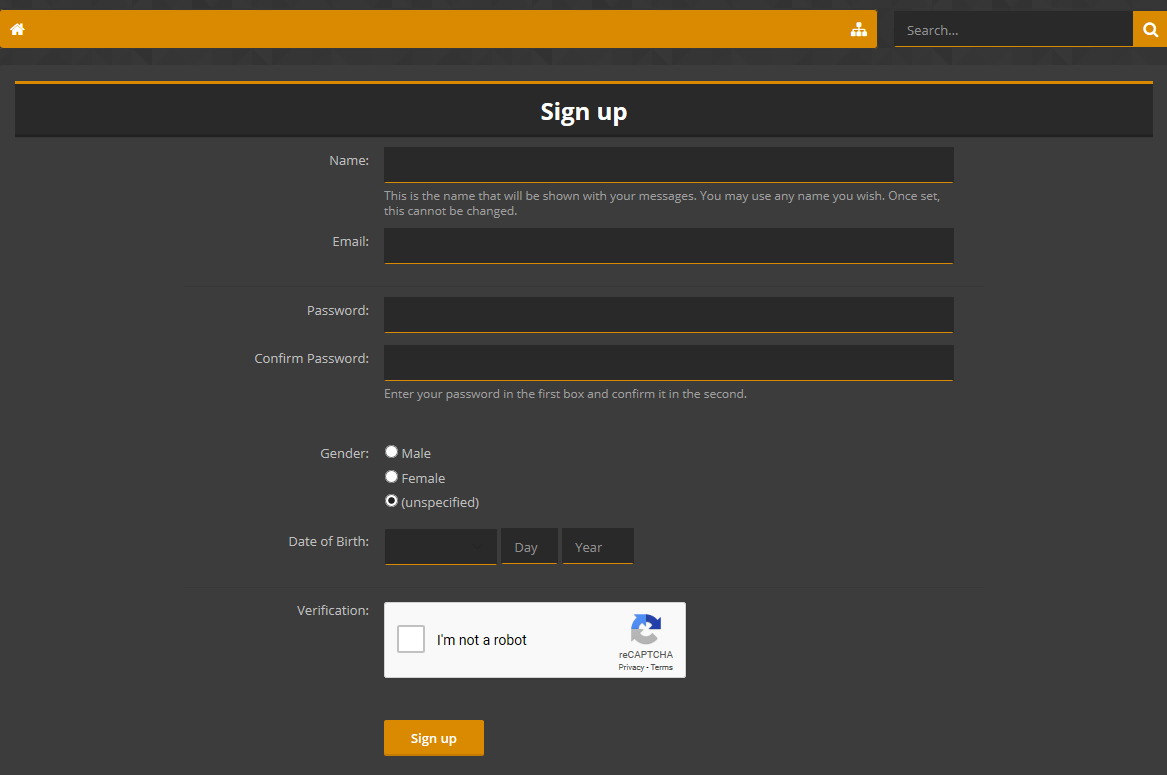Choose the Female radio button
This screenshot has height=775, width=1167.
[x=392, y=477]
